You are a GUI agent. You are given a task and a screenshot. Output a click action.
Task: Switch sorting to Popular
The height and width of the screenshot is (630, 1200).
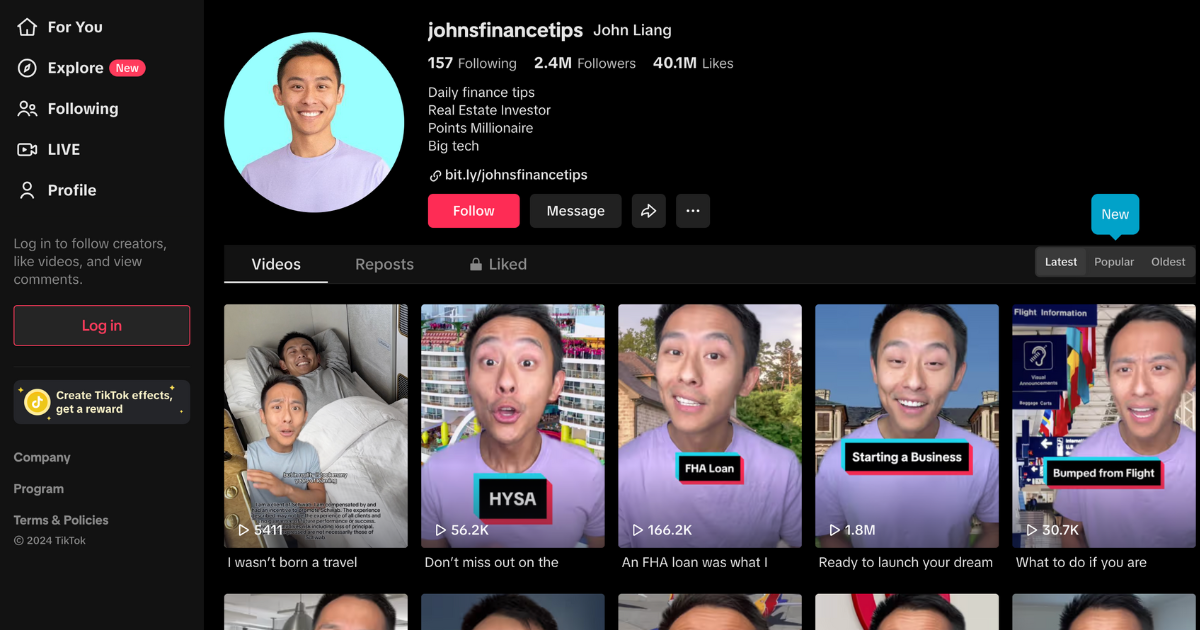point(1113,261)
